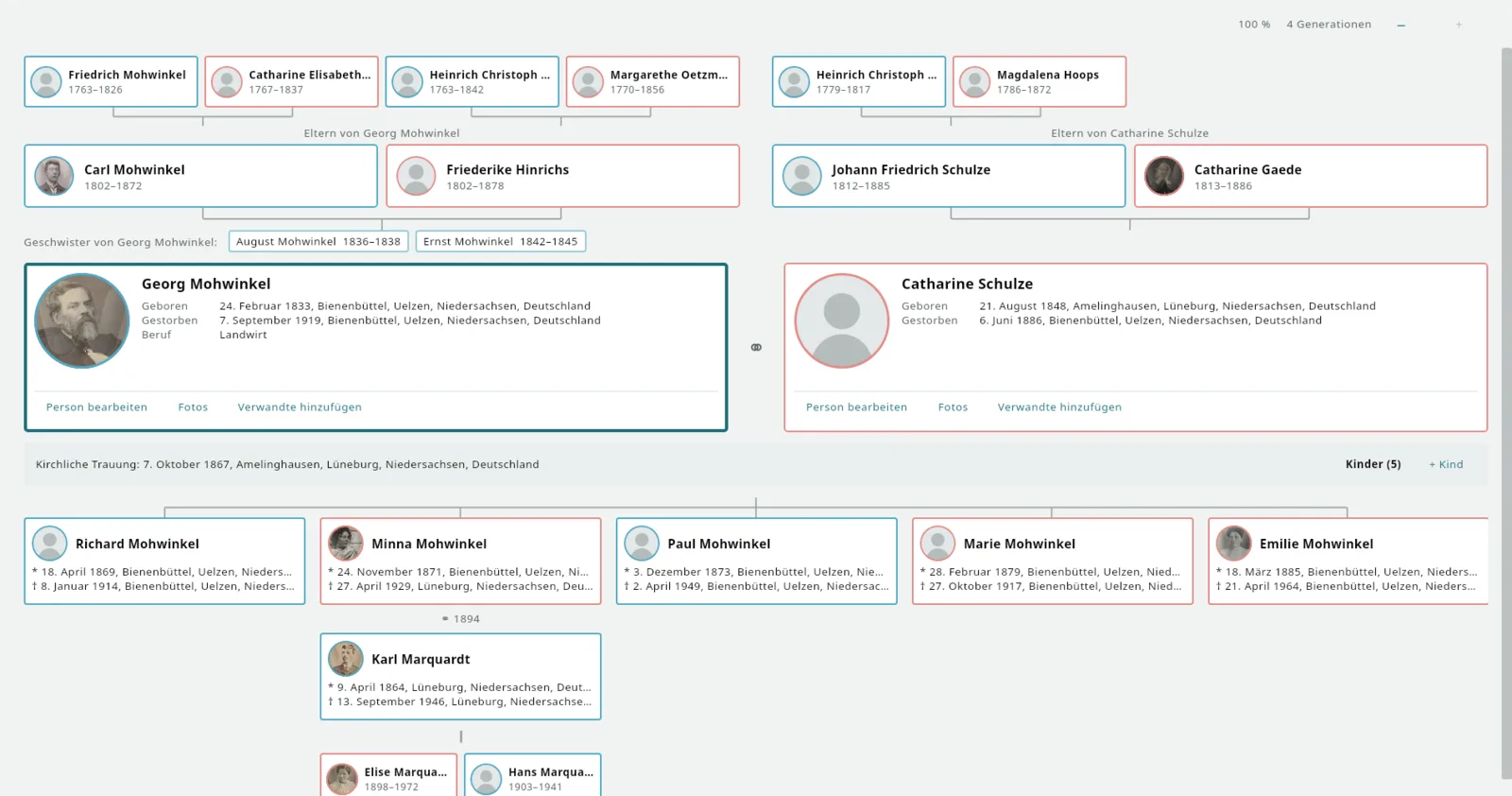Select sibling August Mohwinkel 1836–1838

pos(318,242)
